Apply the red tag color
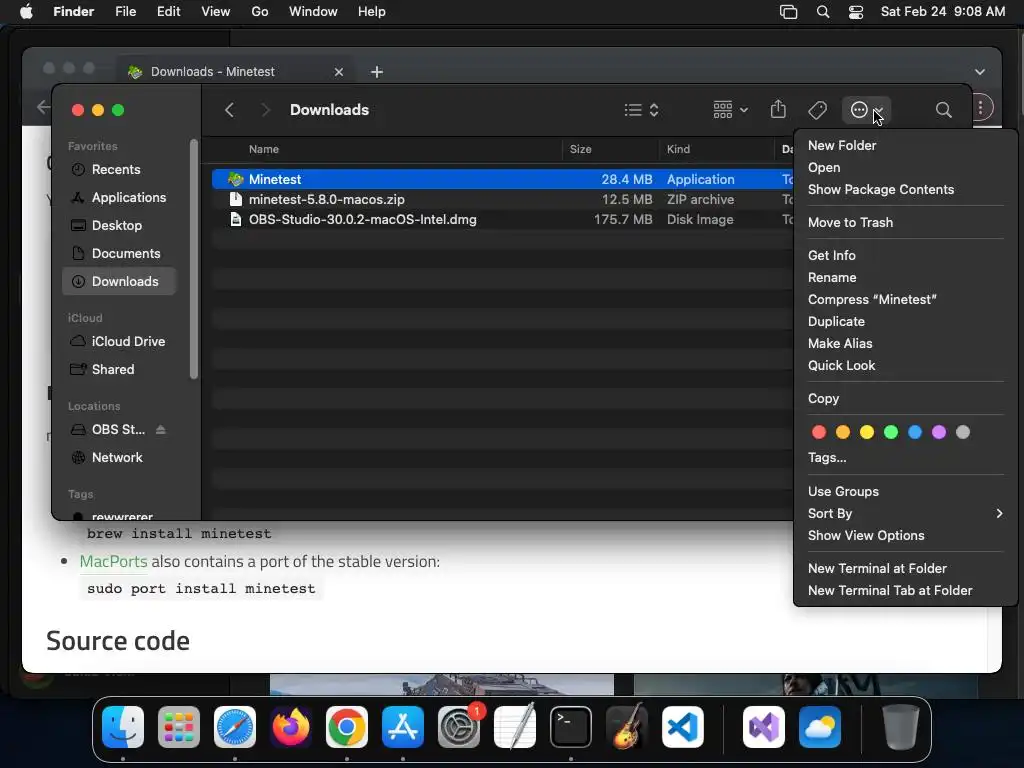Screen dimensions: 1024x768 [x=819, y=432]
